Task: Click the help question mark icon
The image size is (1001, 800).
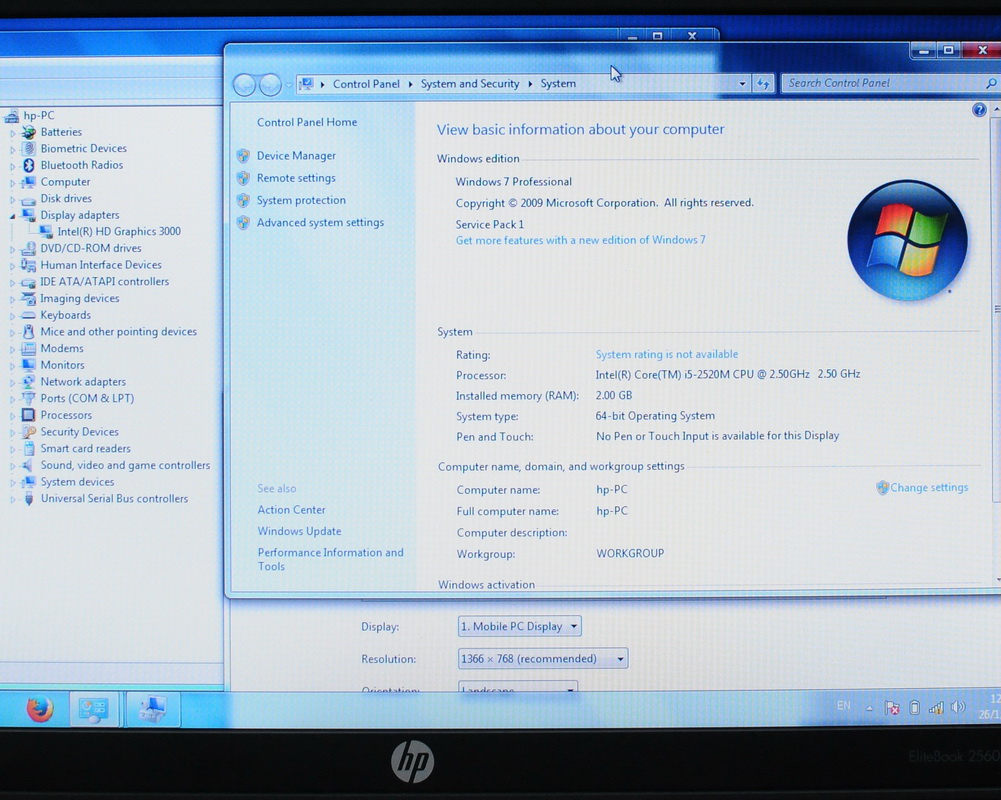Action: coord(979,110)
